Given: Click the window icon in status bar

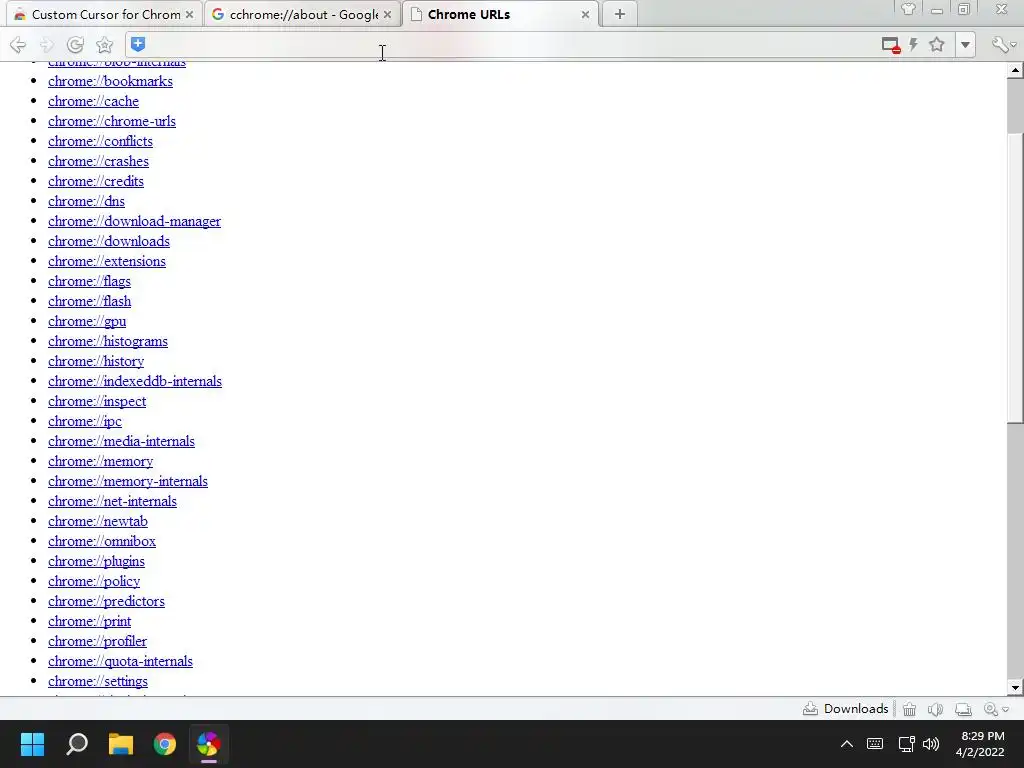Looking at the screenshot, I should tap(963, 709).
